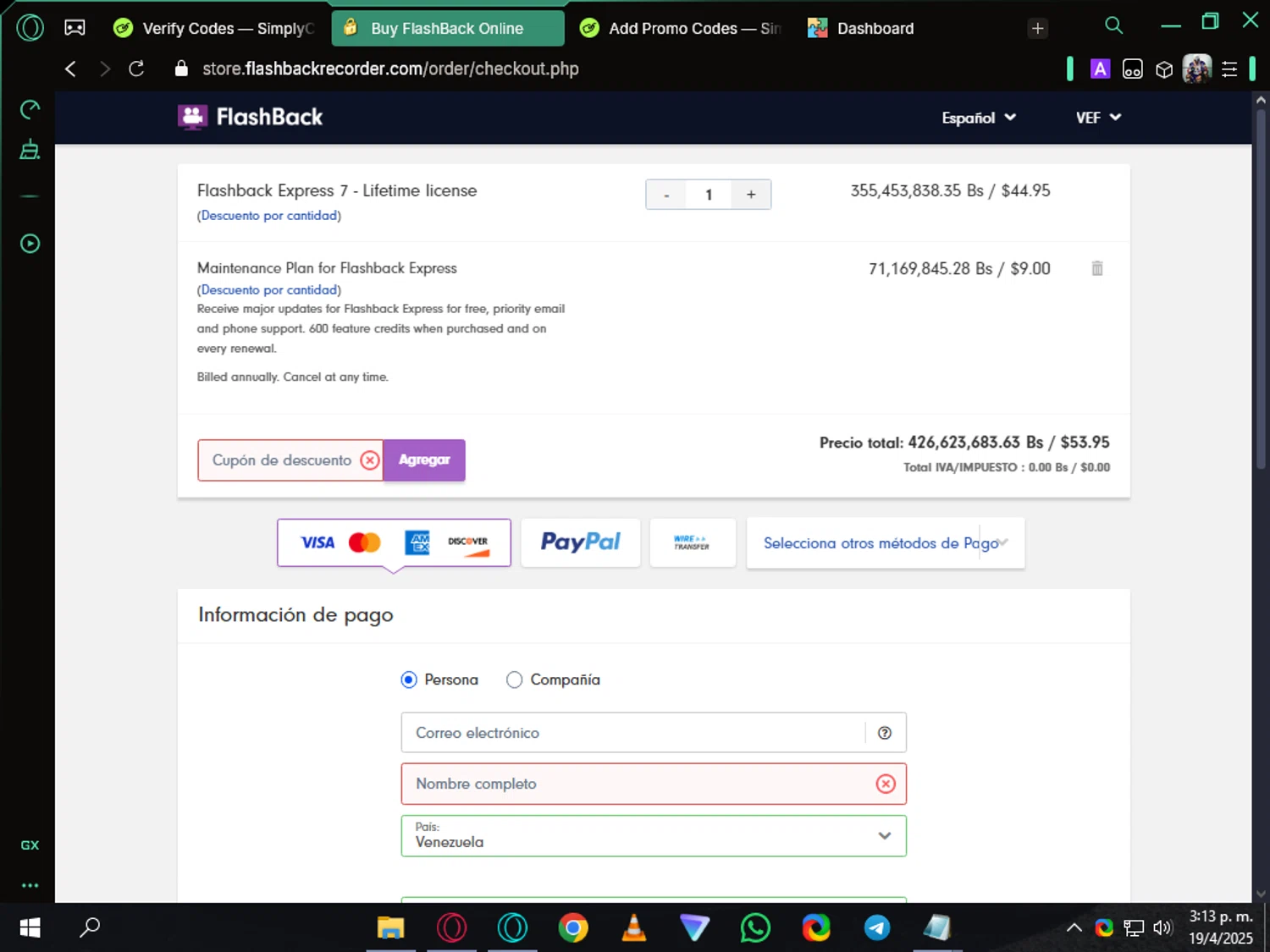Open the browser profile avatar

click(x=1197, y=69)
